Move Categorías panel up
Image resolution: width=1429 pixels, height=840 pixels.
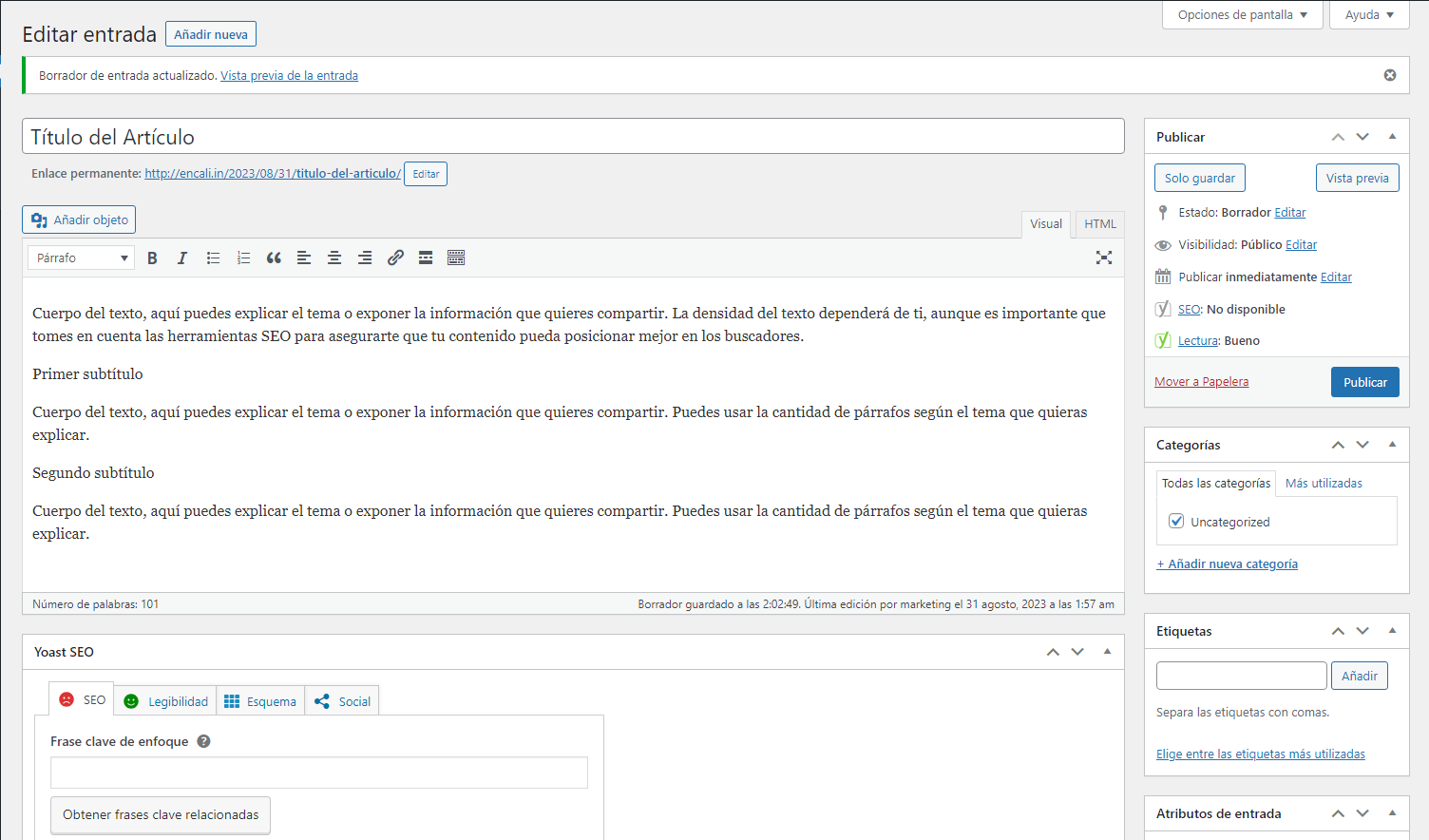click(x=1338, y=445)
